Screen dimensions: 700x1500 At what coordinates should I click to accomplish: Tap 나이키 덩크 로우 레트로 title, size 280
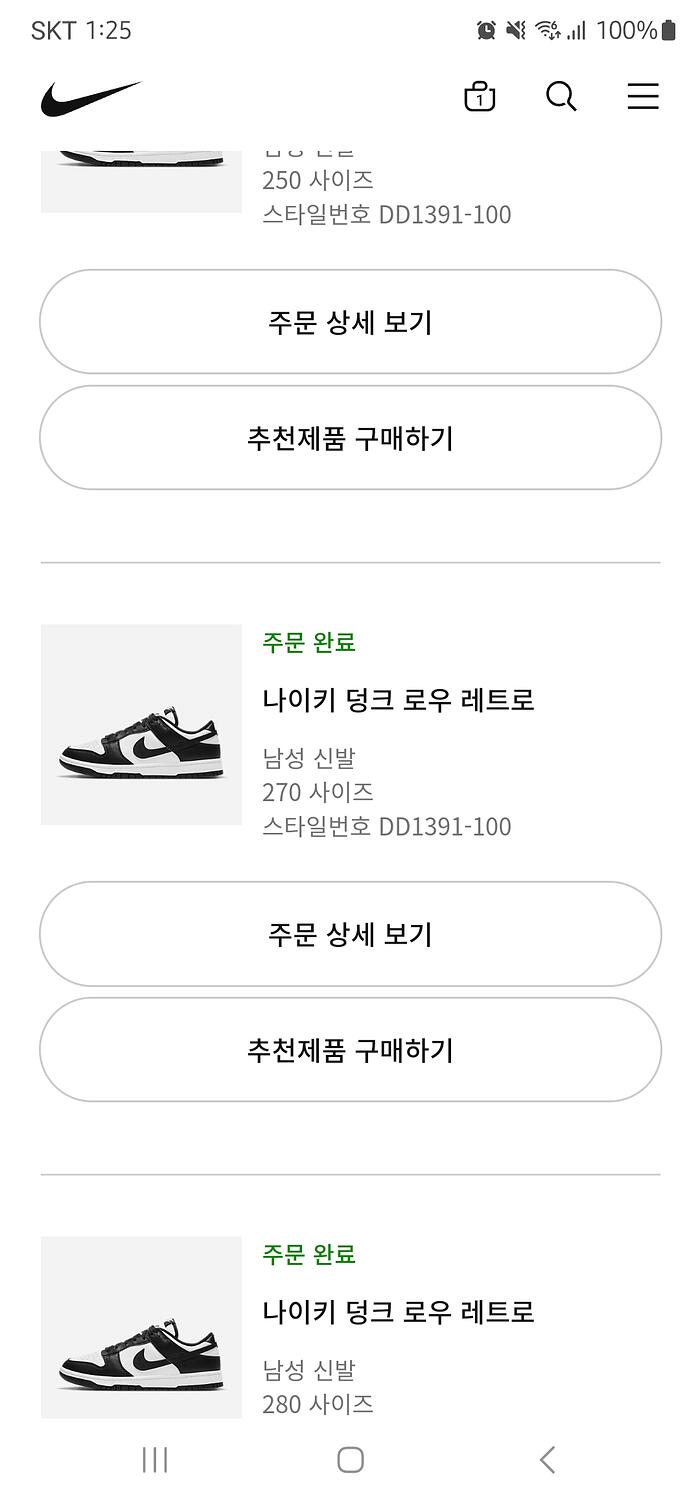coord(398,1311)
